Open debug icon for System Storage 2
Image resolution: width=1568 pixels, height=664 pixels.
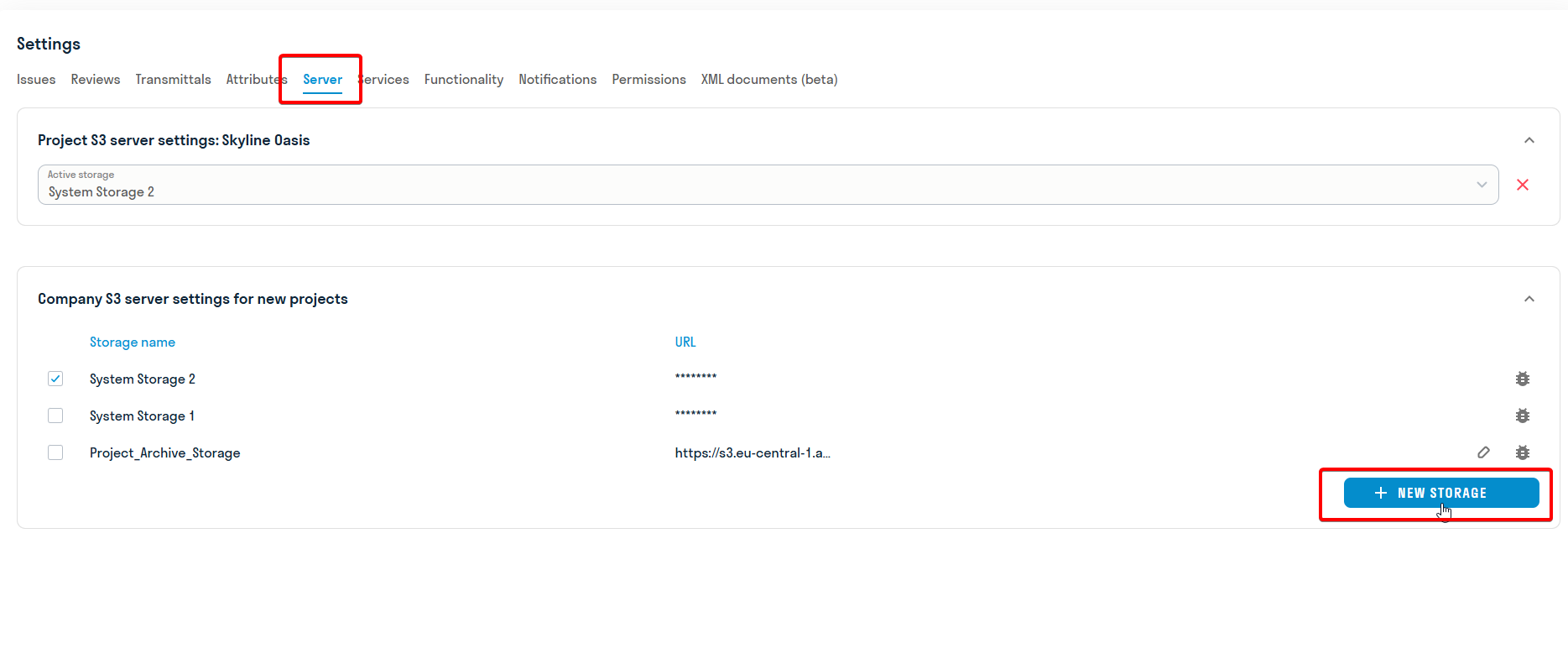pos(1523,379)
